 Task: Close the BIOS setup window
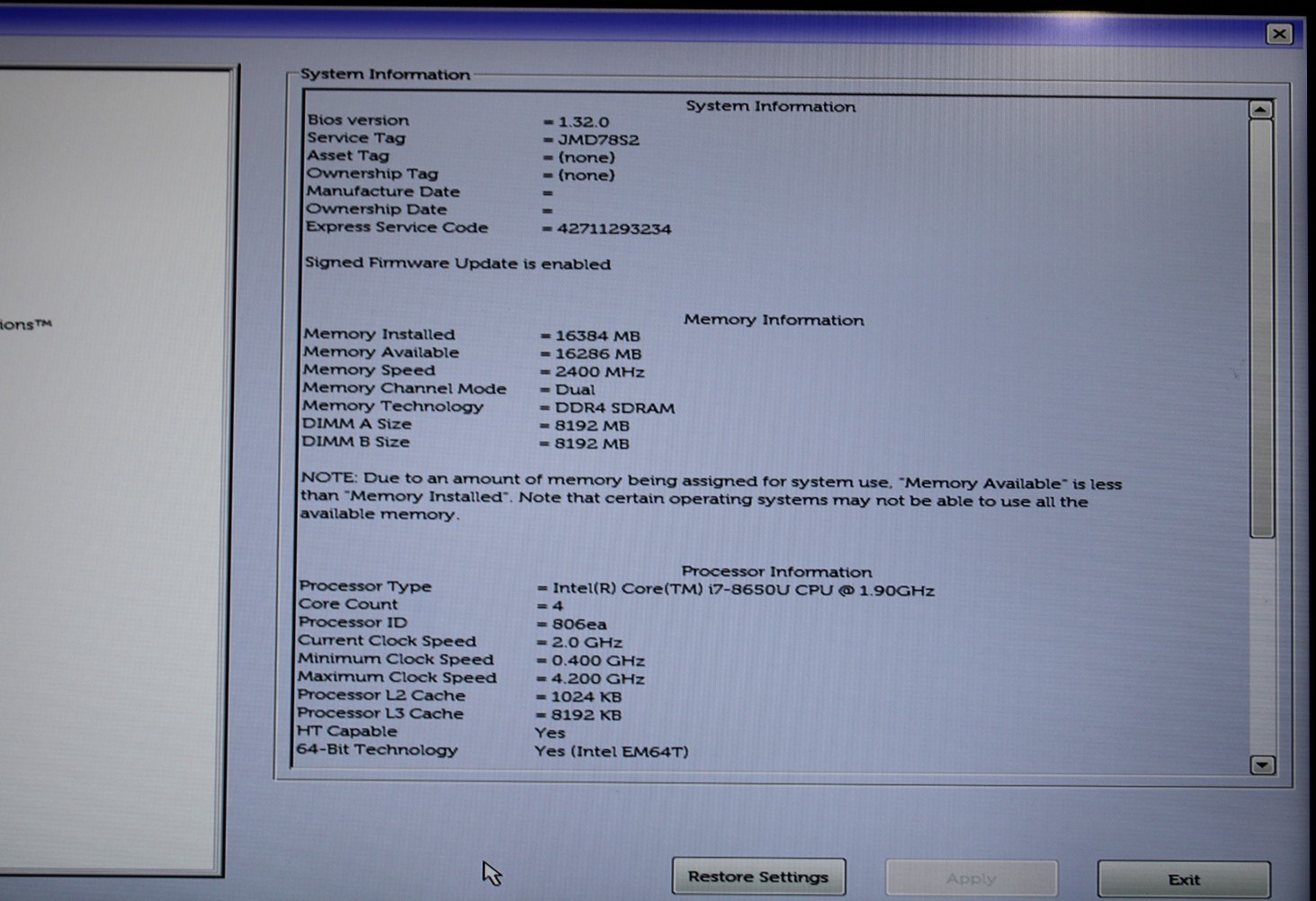[1279, 34]
